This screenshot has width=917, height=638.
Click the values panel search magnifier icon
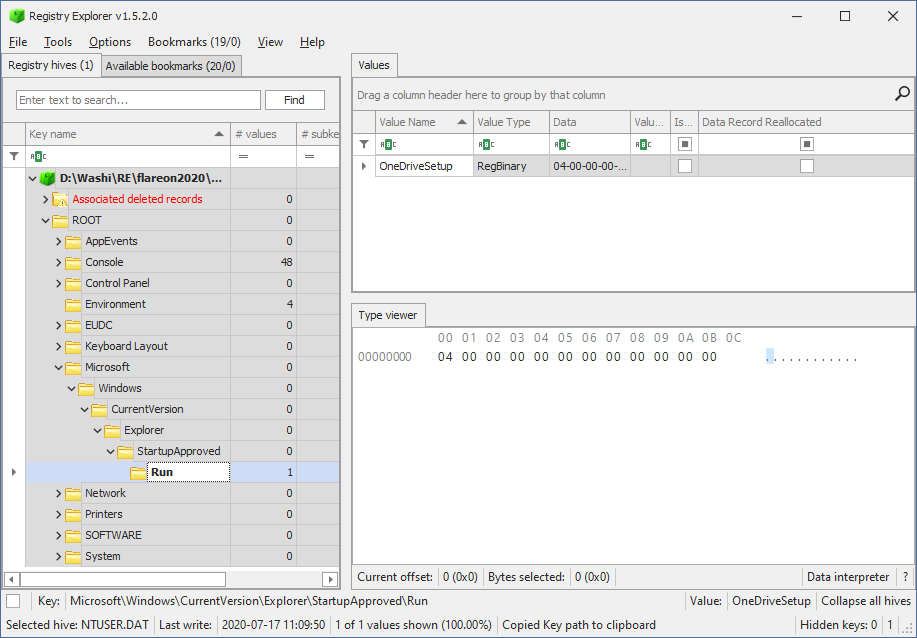click(x=902, y=94)
